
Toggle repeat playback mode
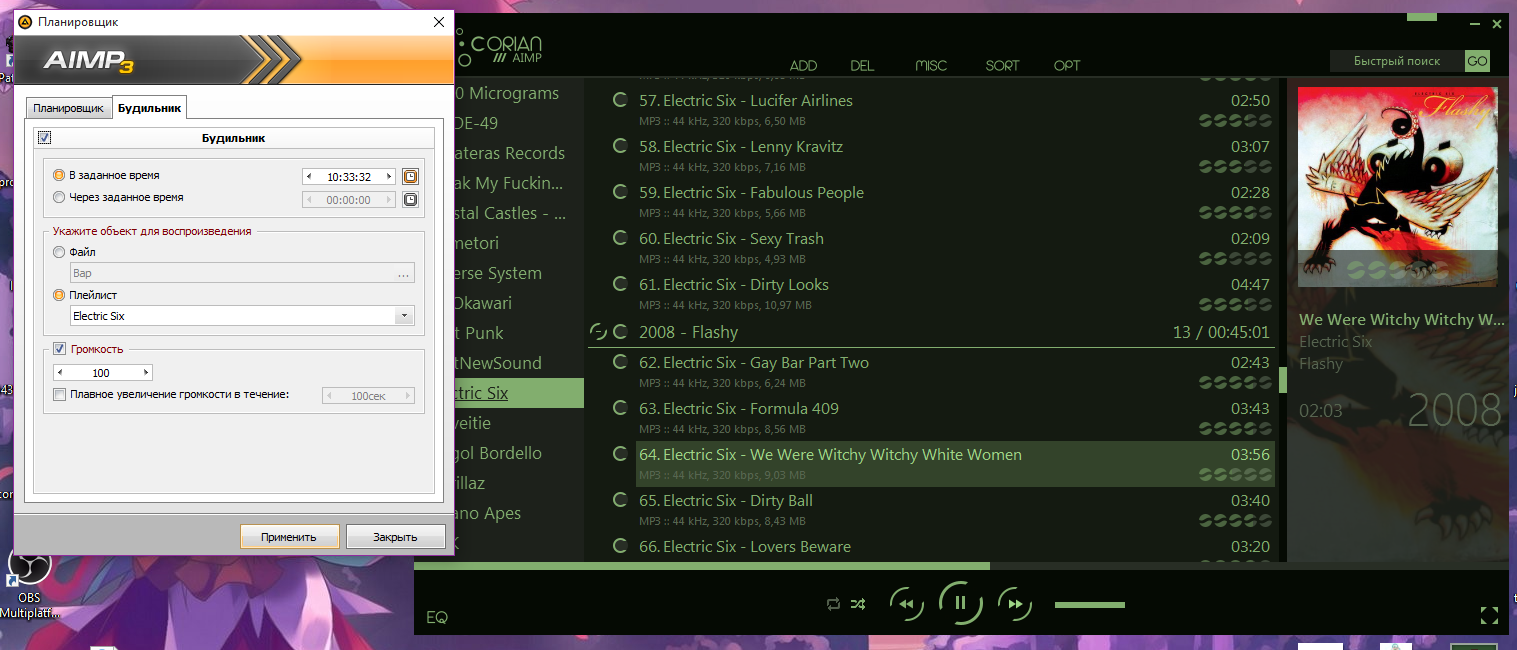(x=833, y=604)
